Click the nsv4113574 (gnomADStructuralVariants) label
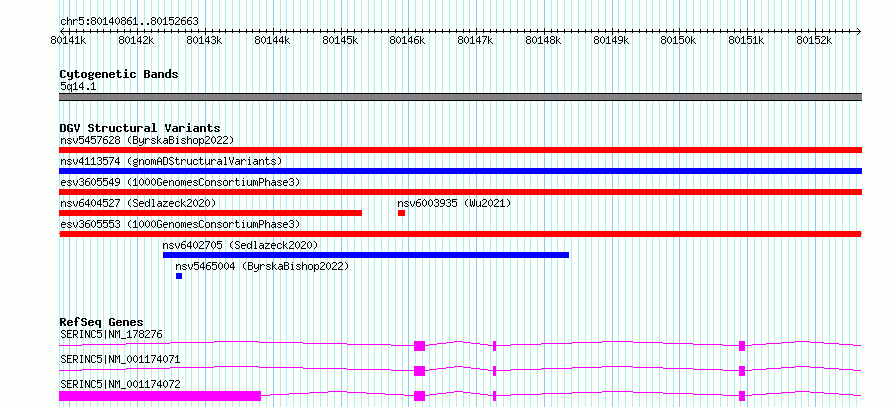This screenshot has width=890, height=407. 171,161
